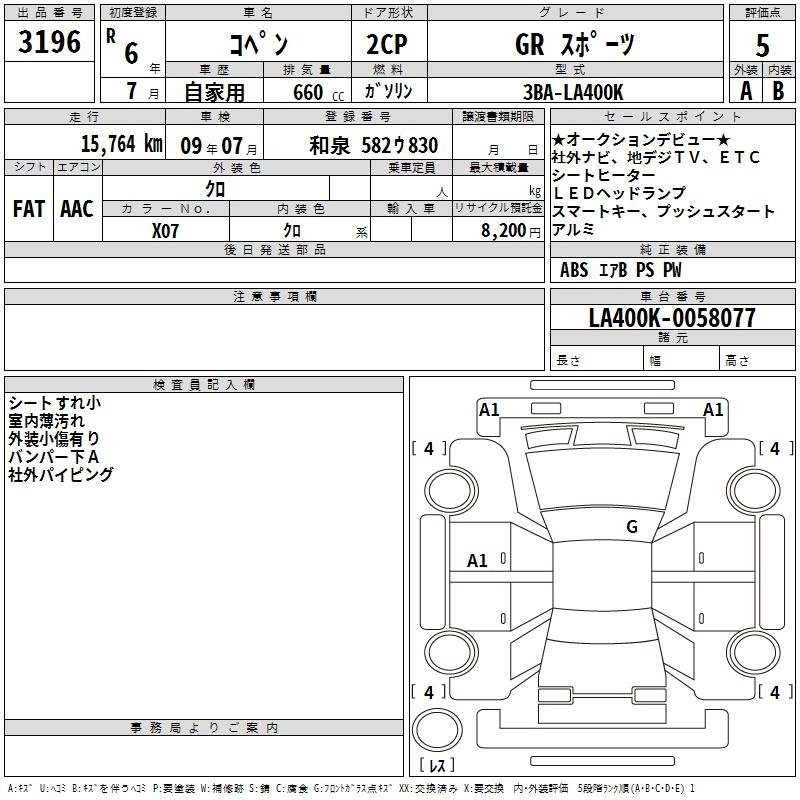Select the color number X07
This screenshot has width=800, height=800.
click(x=165, y=231)
